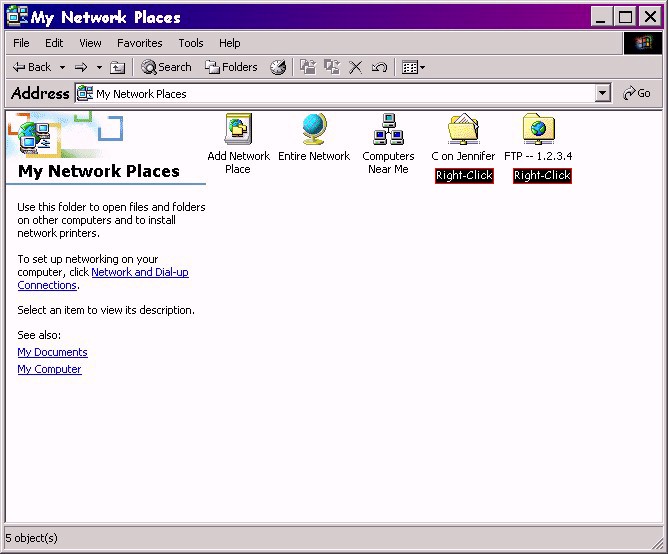
Task: Click the Copy To toolbar icon
Action: (332, 67)
